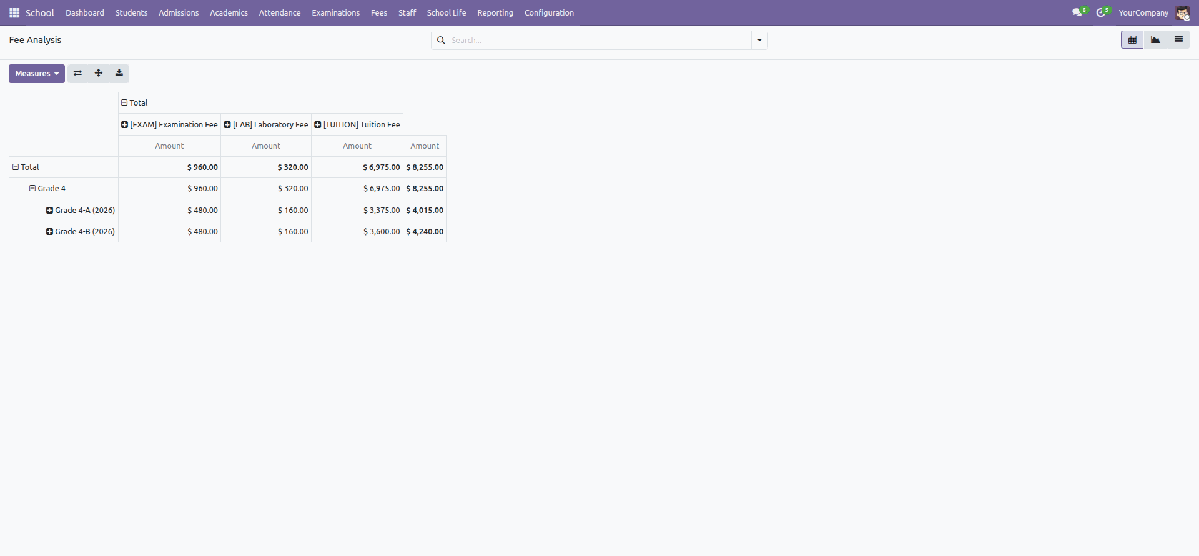Screen dimensions: 1199x556
Task: Click Grade 4-B Laboratory cell $ 160.00
Action: tap(266, 231)
